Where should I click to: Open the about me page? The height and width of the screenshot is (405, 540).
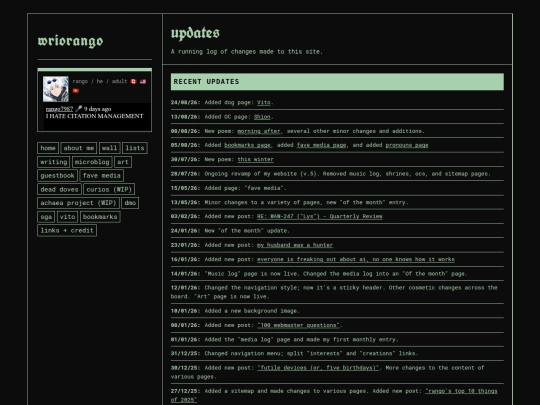[79, 148]
